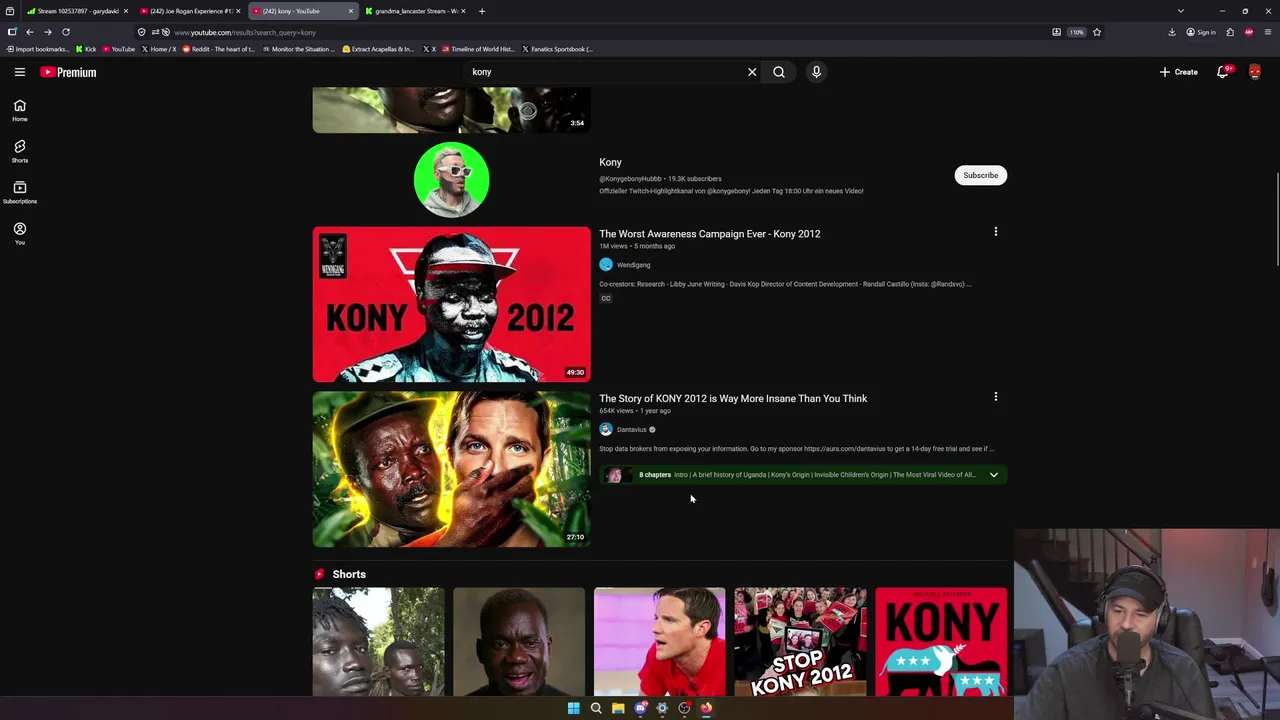Click the Wendigang channel avatar
Viewport: 1280px width, 720px height.
click(x=605, y=265)
